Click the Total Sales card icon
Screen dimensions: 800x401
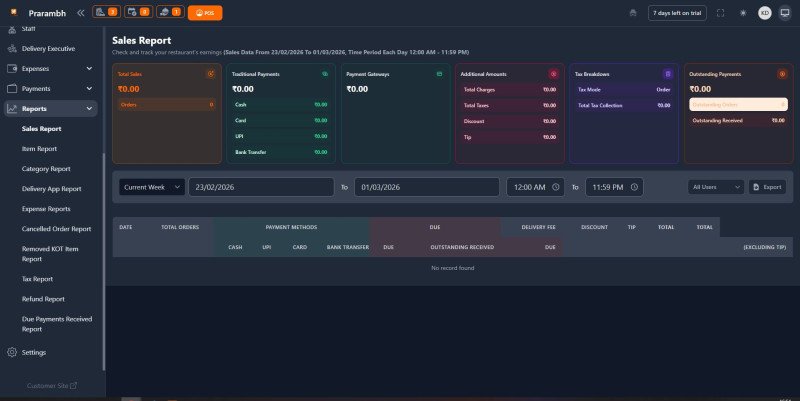click(210, 74)
